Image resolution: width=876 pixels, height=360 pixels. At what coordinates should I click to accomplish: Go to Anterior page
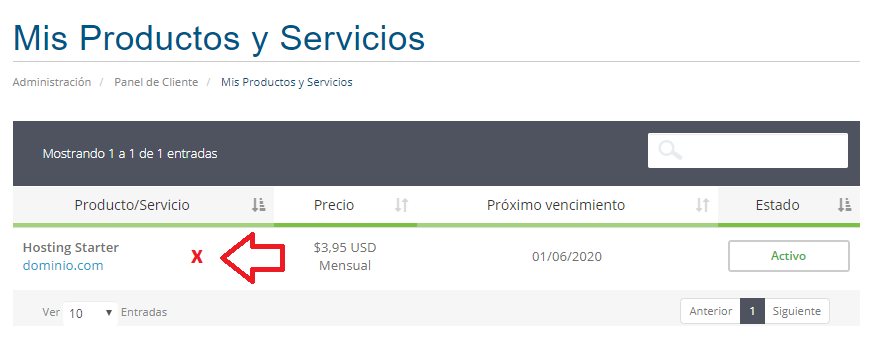pos(711,311)
